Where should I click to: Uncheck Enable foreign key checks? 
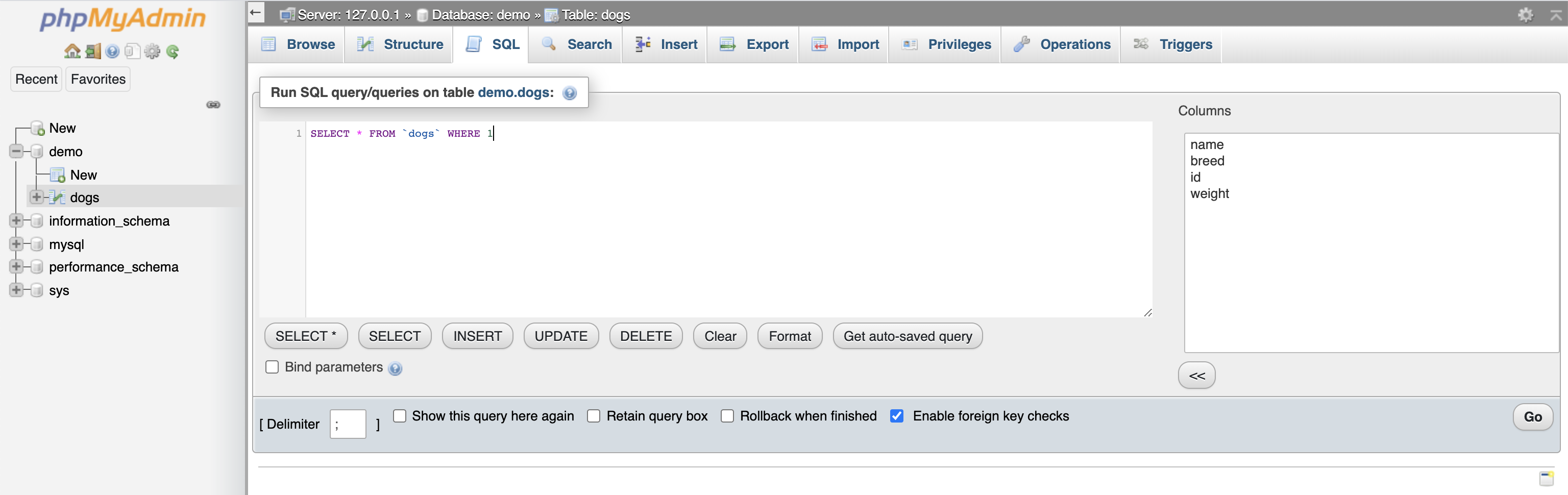(x=897, y=416)
